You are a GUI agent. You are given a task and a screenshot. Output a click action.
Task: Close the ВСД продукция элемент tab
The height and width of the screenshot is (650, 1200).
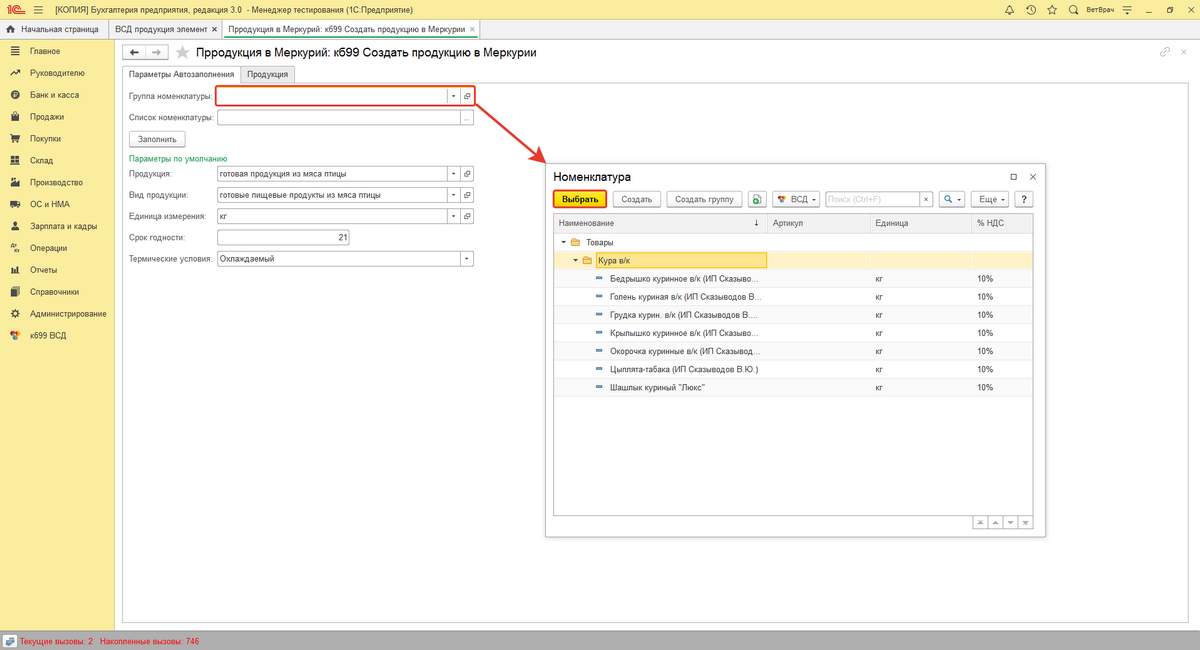216,30
